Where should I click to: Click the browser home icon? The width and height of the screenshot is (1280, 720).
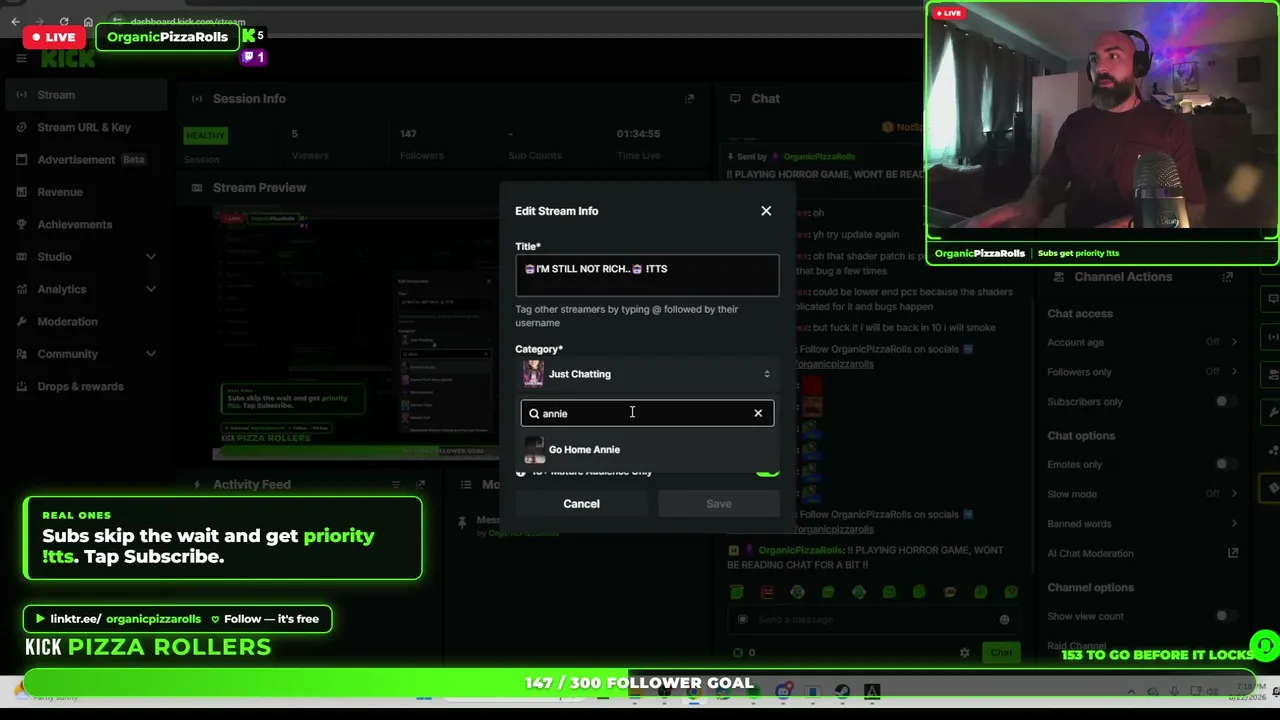click(x=88, y=22)
